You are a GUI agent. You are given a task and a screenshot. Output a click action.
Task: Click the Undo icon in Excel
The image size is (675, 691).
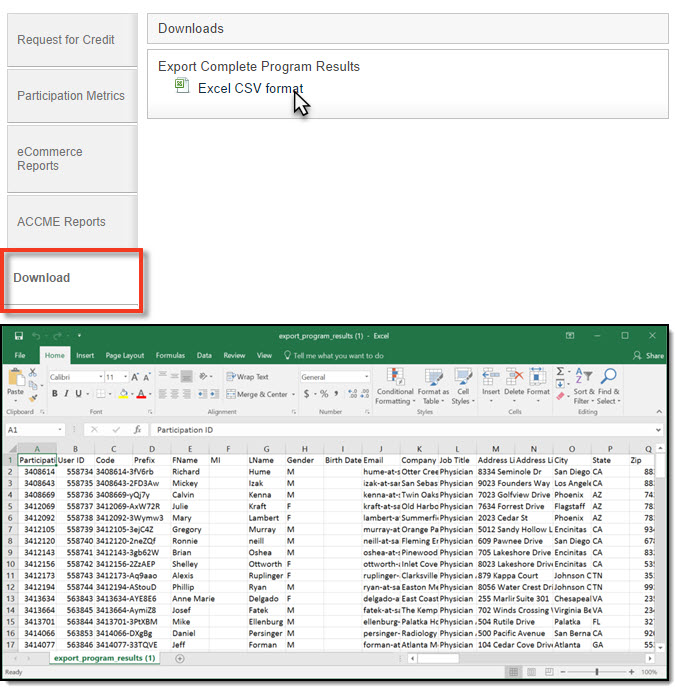pyautogui.click(x=36, y=336)
